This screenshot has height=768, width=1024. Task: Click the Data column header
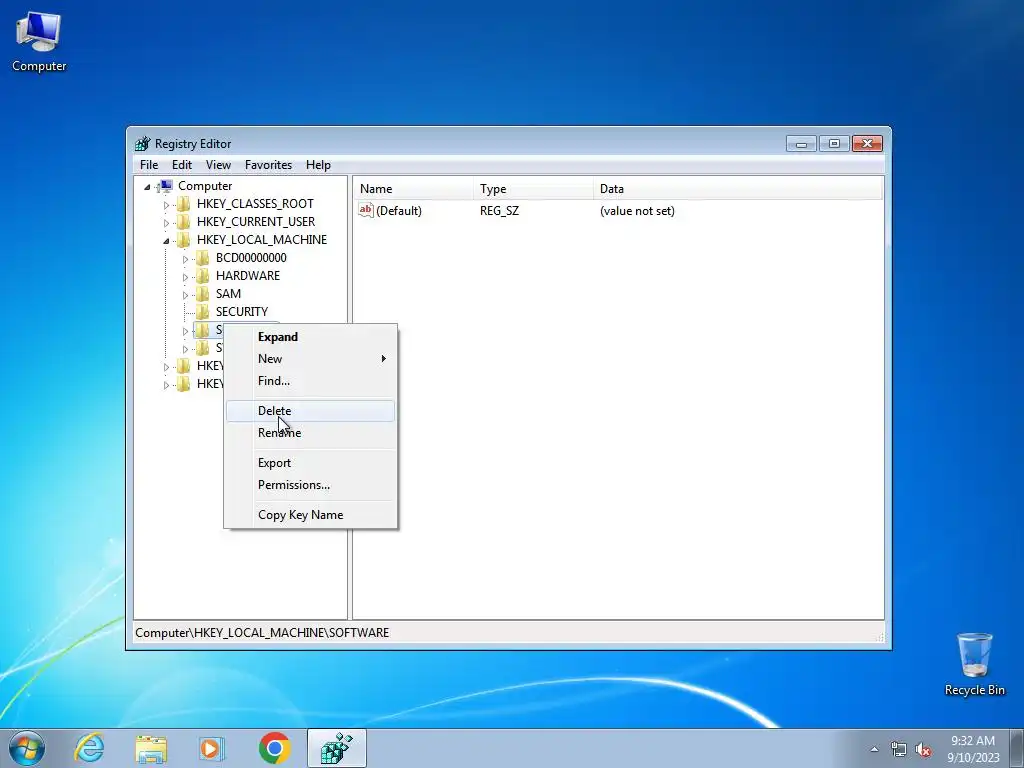[x=738, y=189]
